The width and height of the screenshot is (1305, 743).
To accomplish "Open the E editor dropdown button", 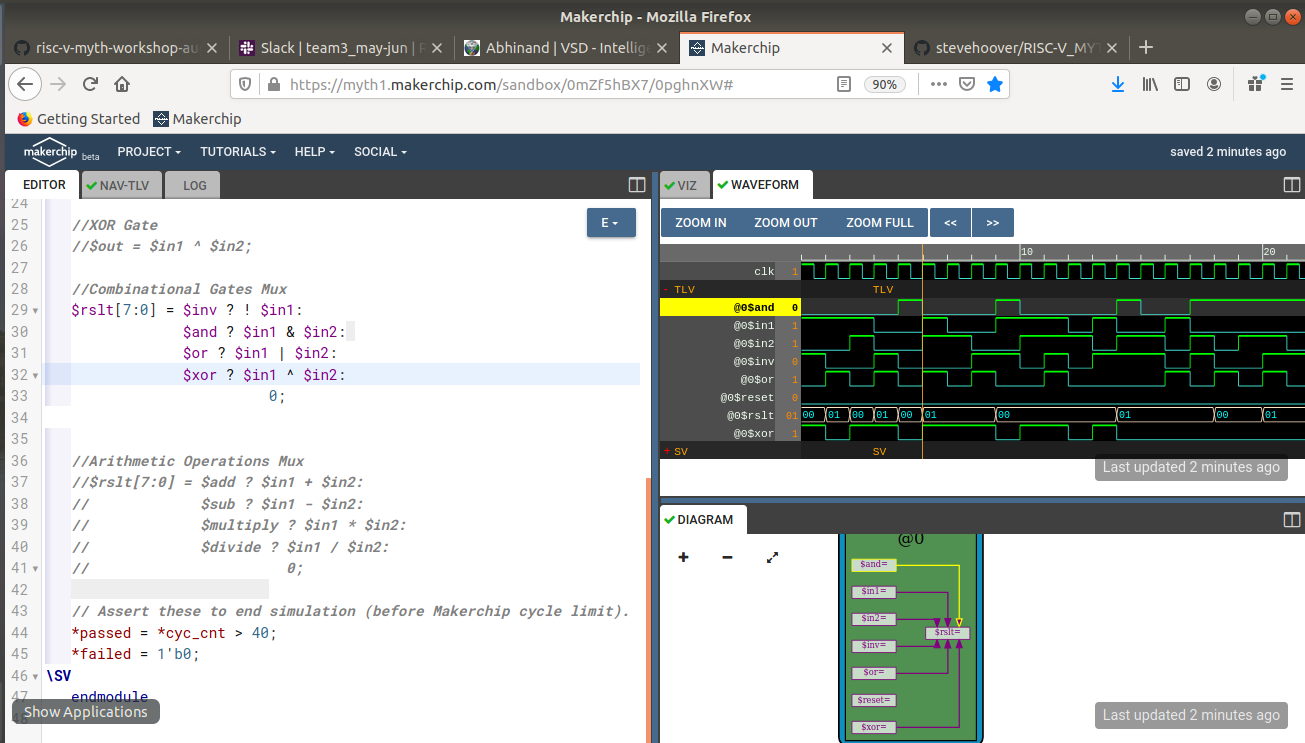I will click(x=611, y=223).
